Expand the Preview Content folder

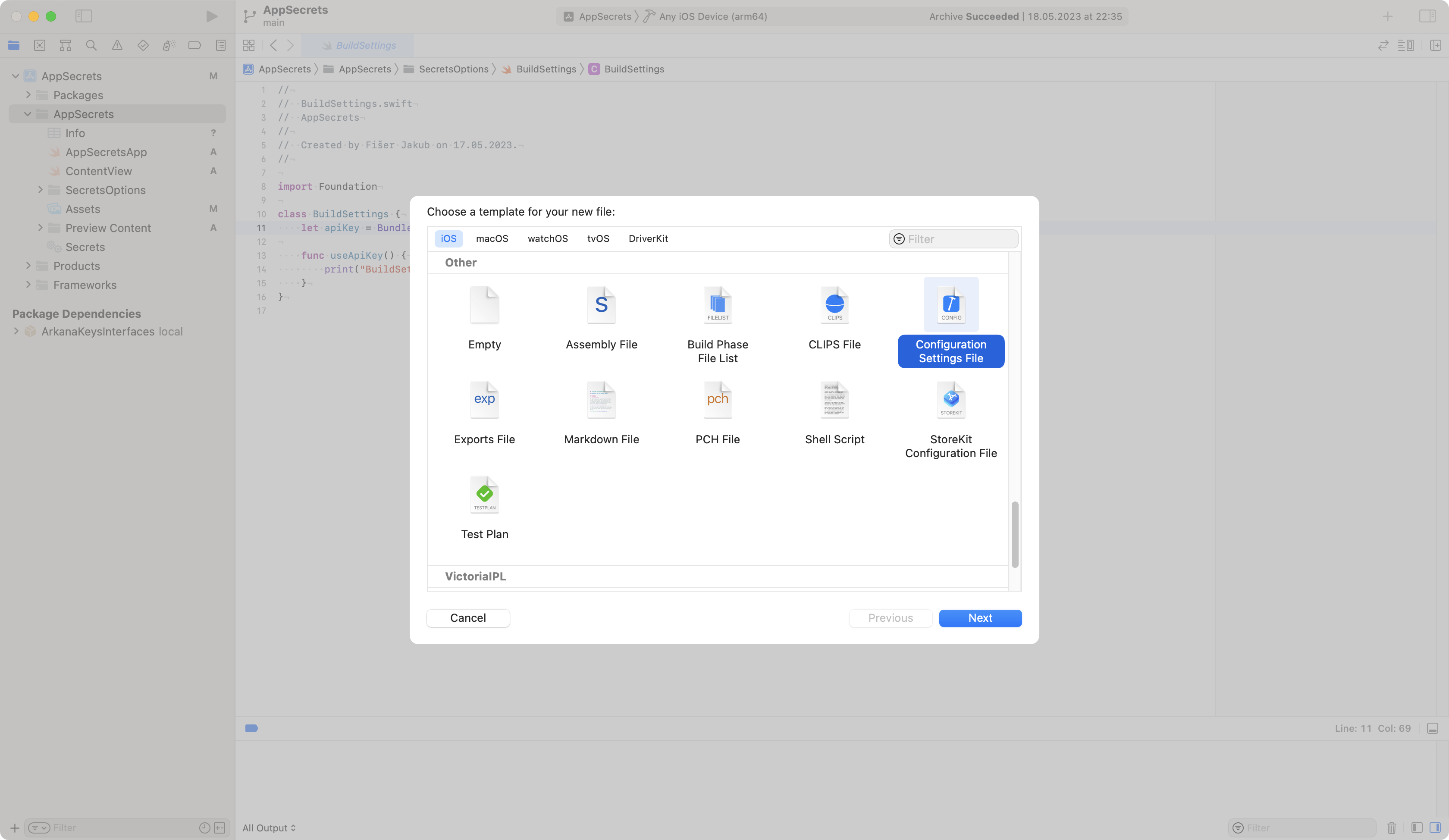[40, 228]
